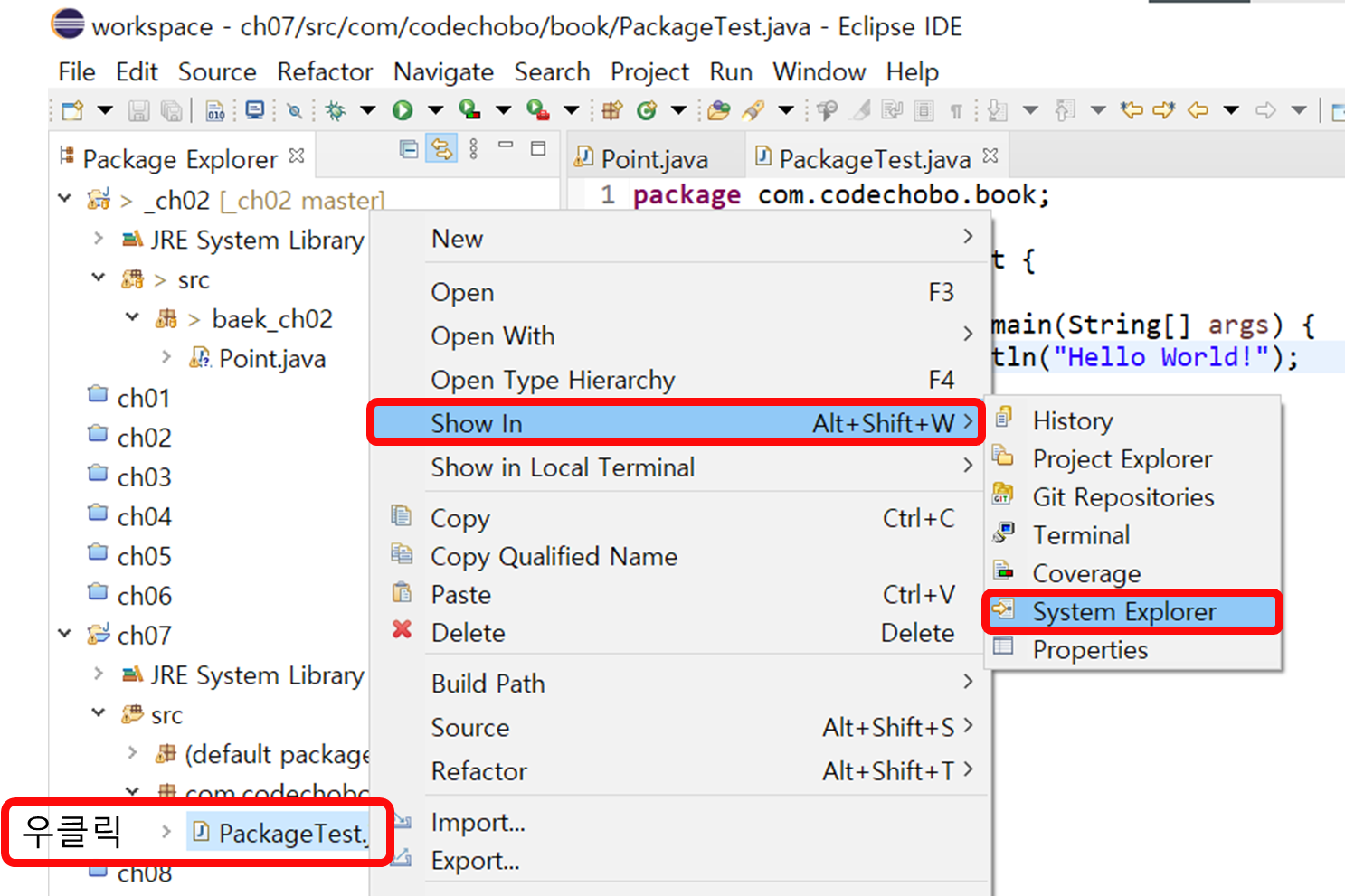
Task: Open the File menu
Action: click(x=77, y=72)
